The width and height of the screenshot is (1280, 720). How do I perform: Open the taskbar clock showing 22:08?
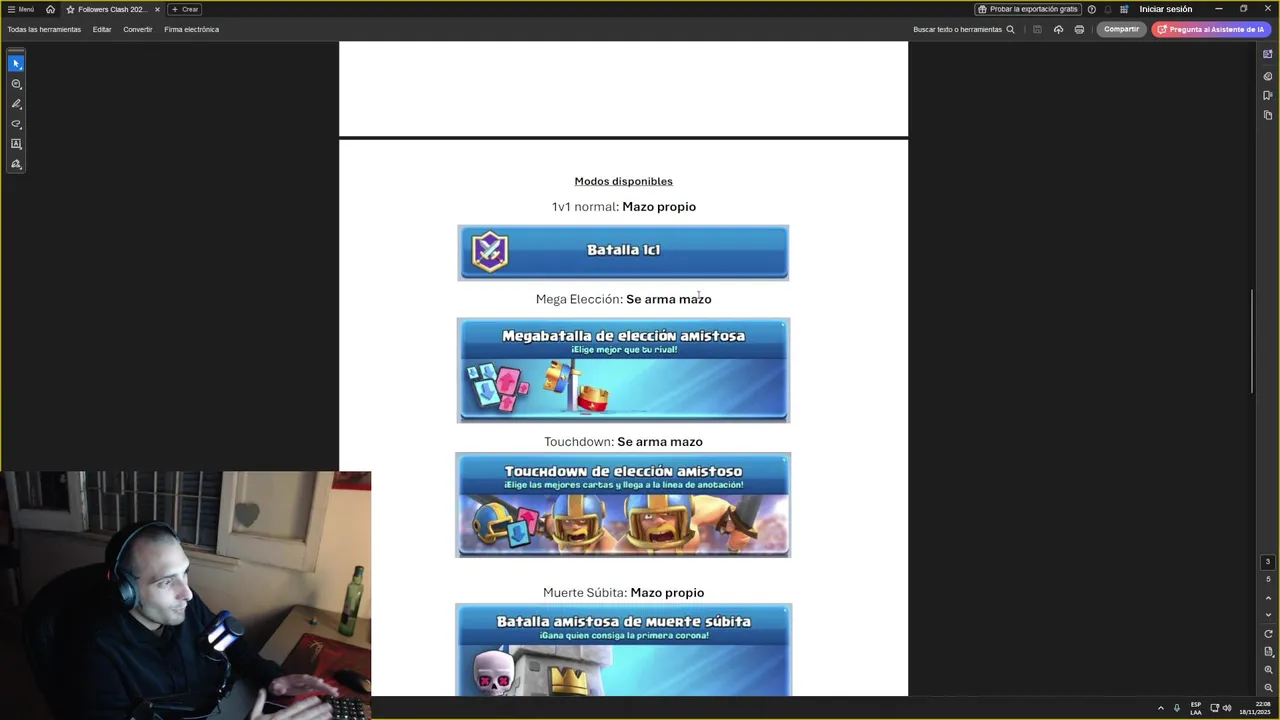[x=1254, y=708]
